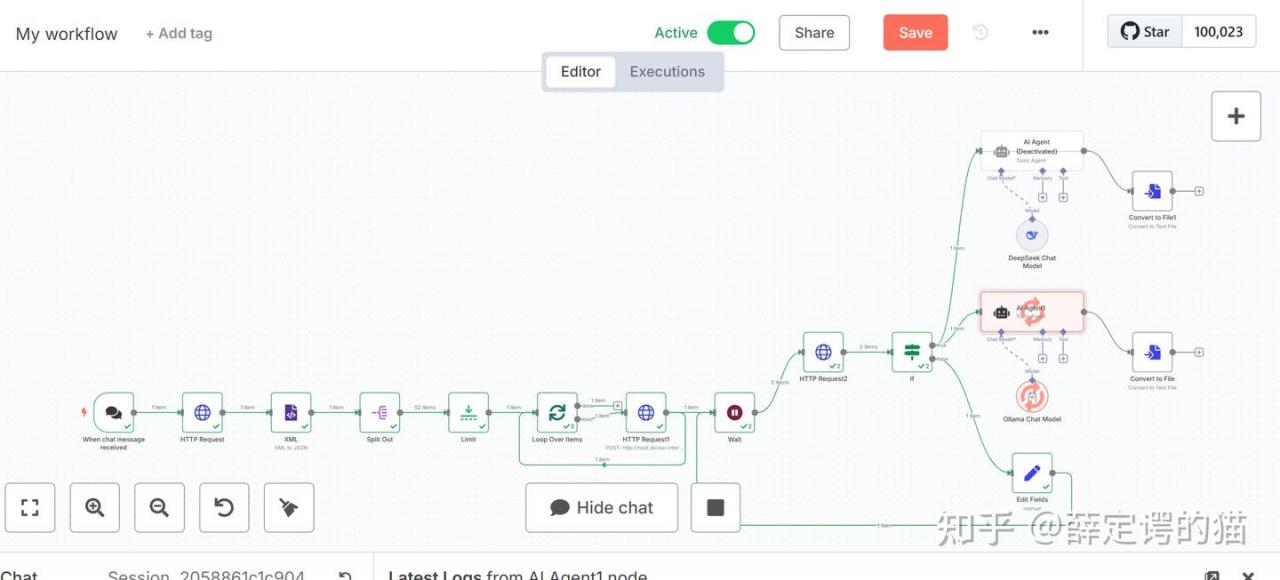The width and height of the screenshot is (1280, 580).
Task: Add a node via the canvas plus button
Action: pyautogui.click(x=1236, y=116)
